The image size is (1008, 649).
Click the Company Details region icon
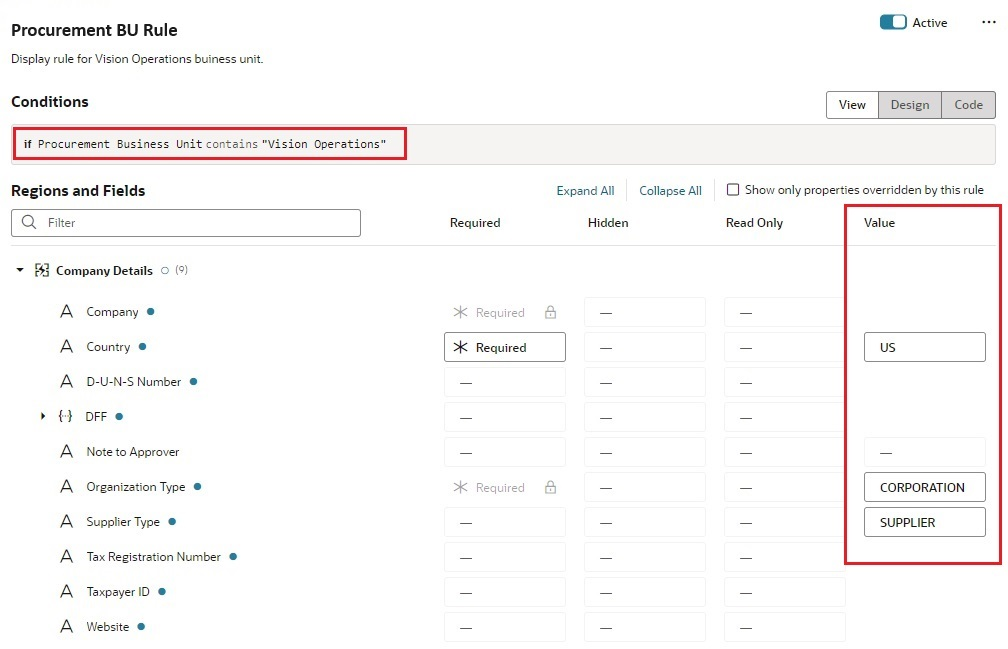tap(42, 271)
